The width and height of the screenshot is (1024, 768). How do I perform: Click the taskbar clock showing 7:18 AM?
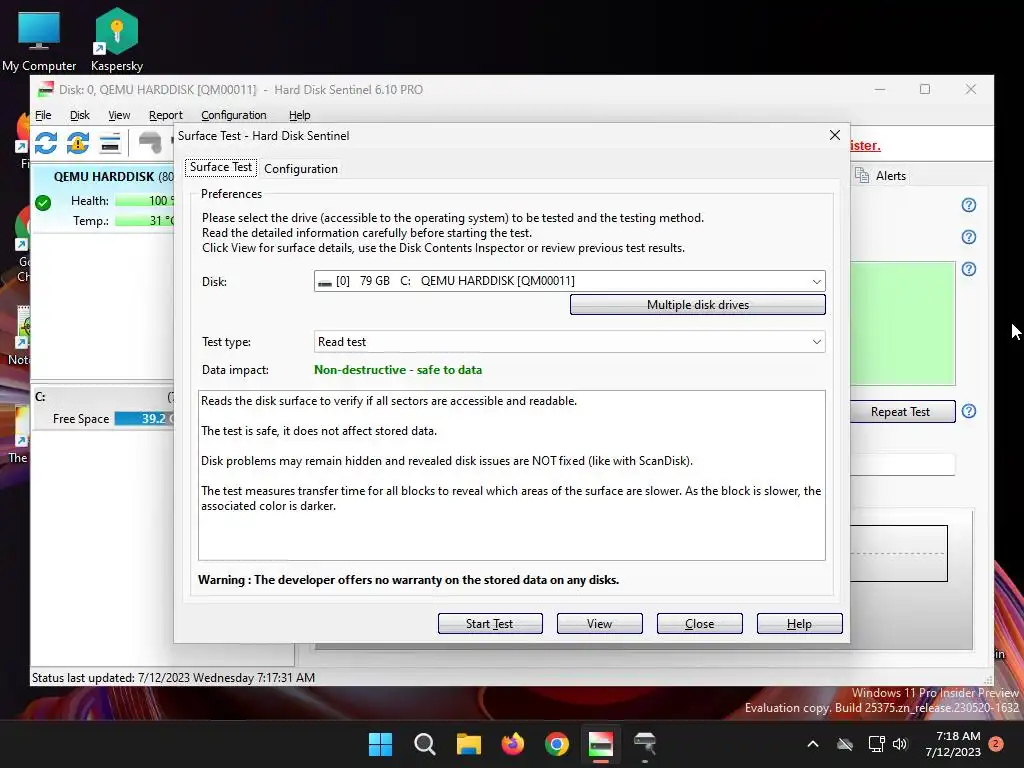(x=953, y=744)
